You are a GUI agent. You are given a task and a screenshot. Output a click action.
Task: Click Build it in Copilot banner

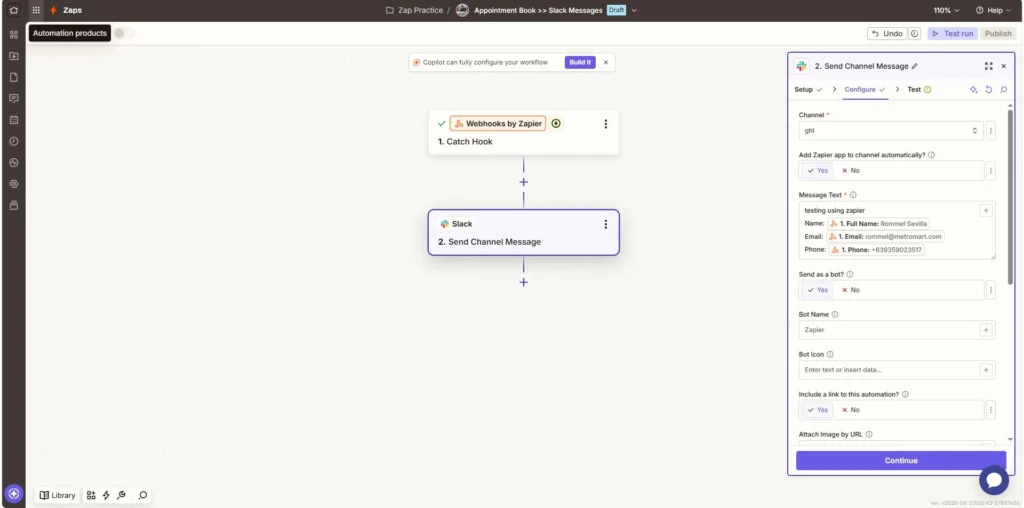pyautogui.click(x=580, y=63)
